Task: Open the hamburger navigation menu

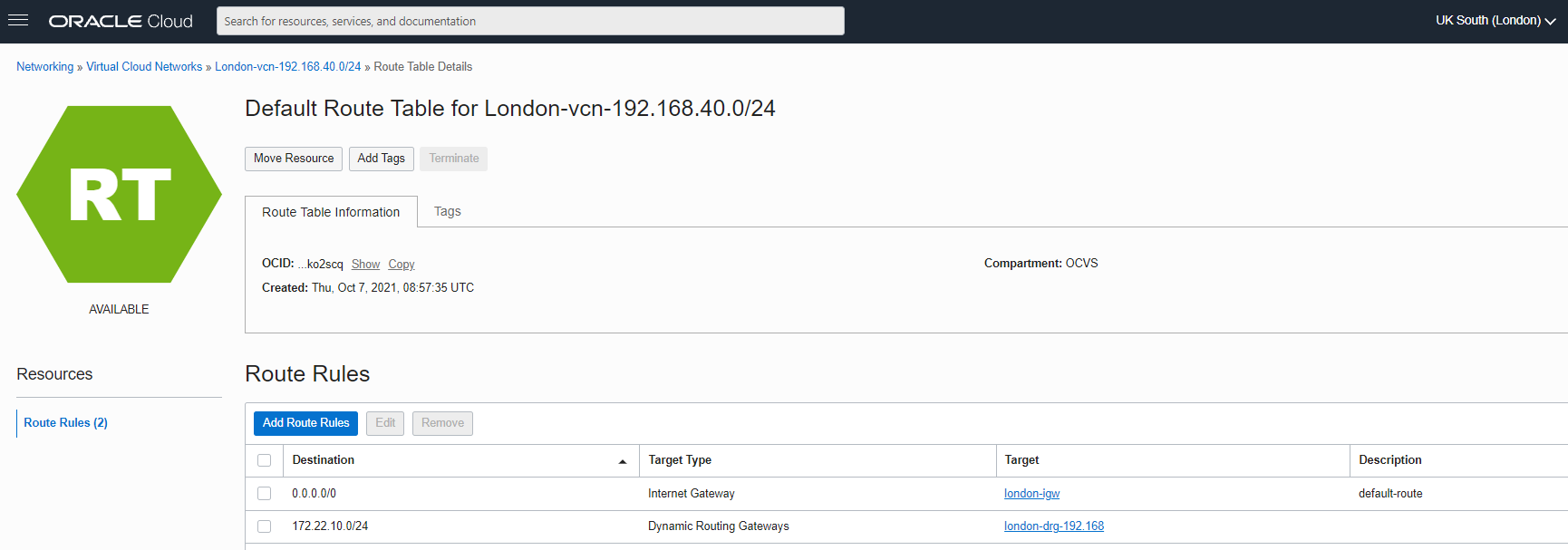Action: click(18, 20)
